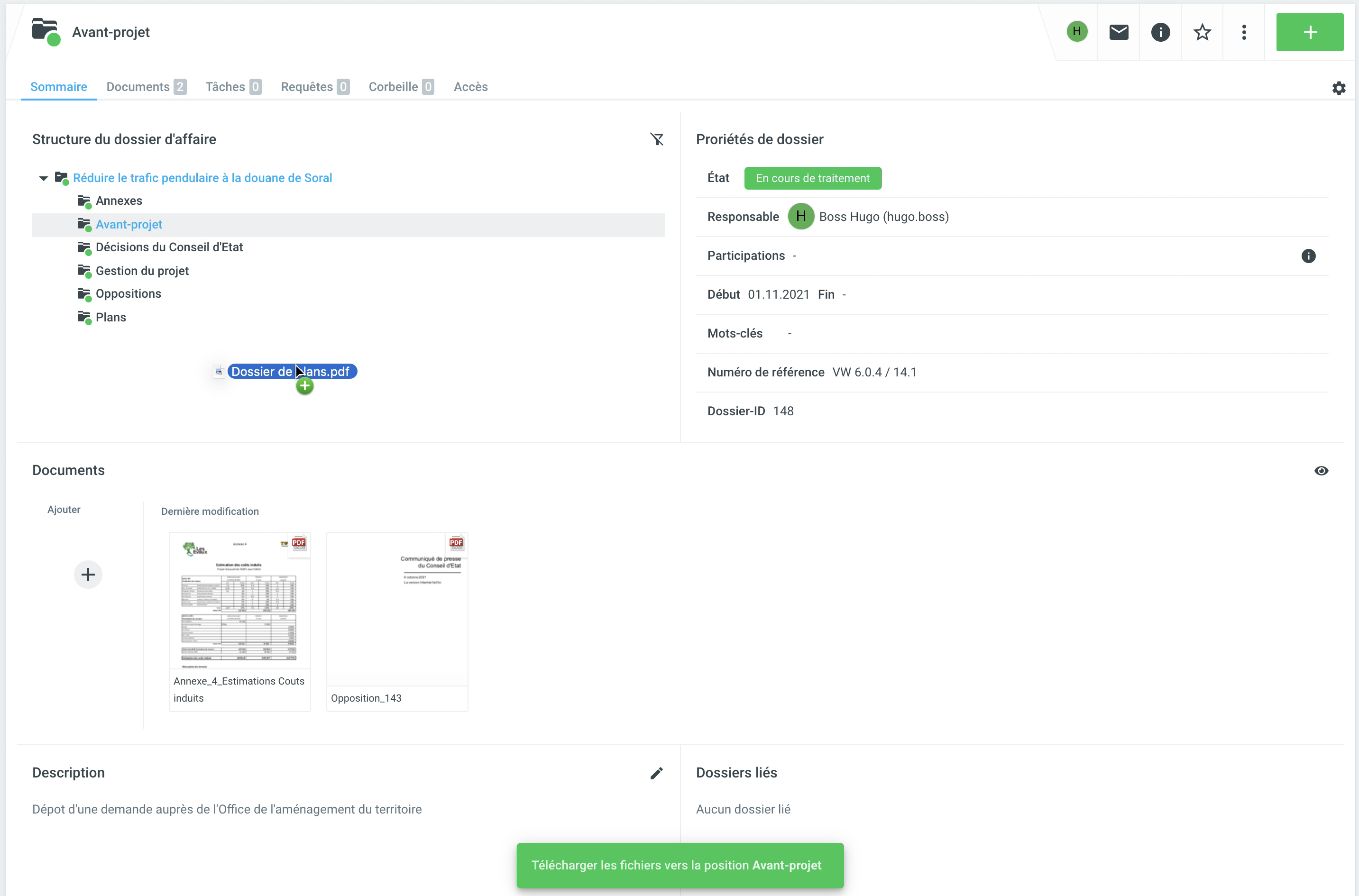This screenshot has width=1359, height=896.
Task: Collapse the Réduire le trafic pendulaire tree
Action: point(44,178)
